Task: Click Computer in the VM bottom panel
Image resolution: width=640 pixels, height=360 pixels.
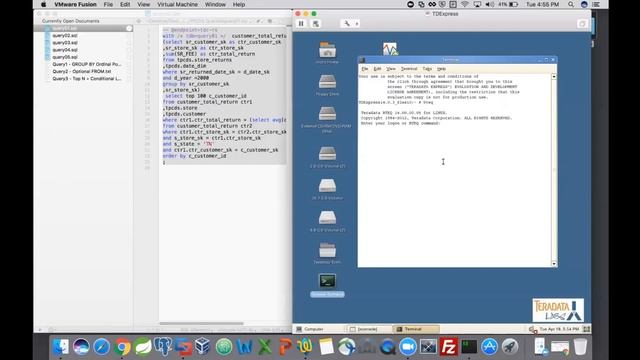Action: pos(310,329)
